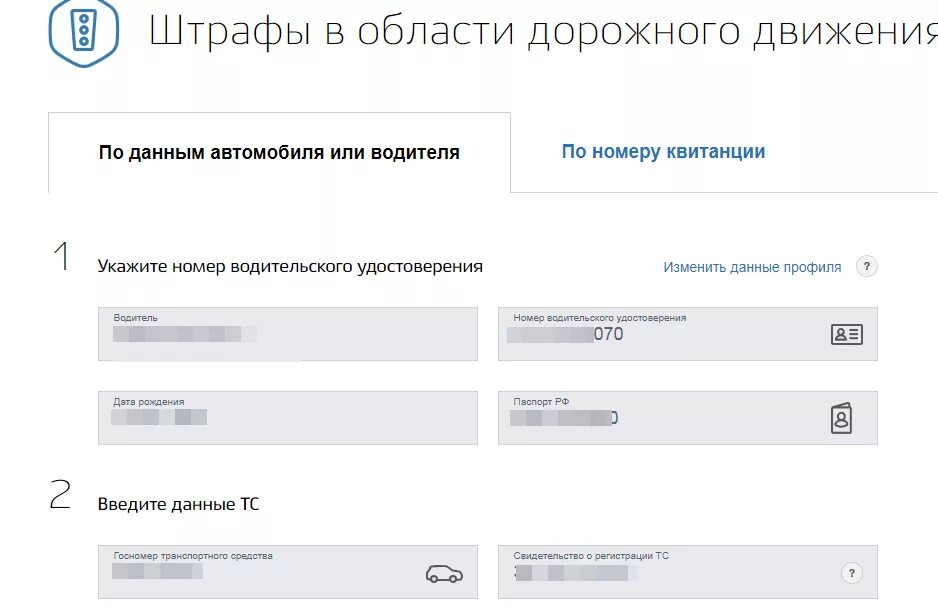This screenshot has width=938, height=612.
Task: Select the Дата рождения field
Action: tap(287, 418)
